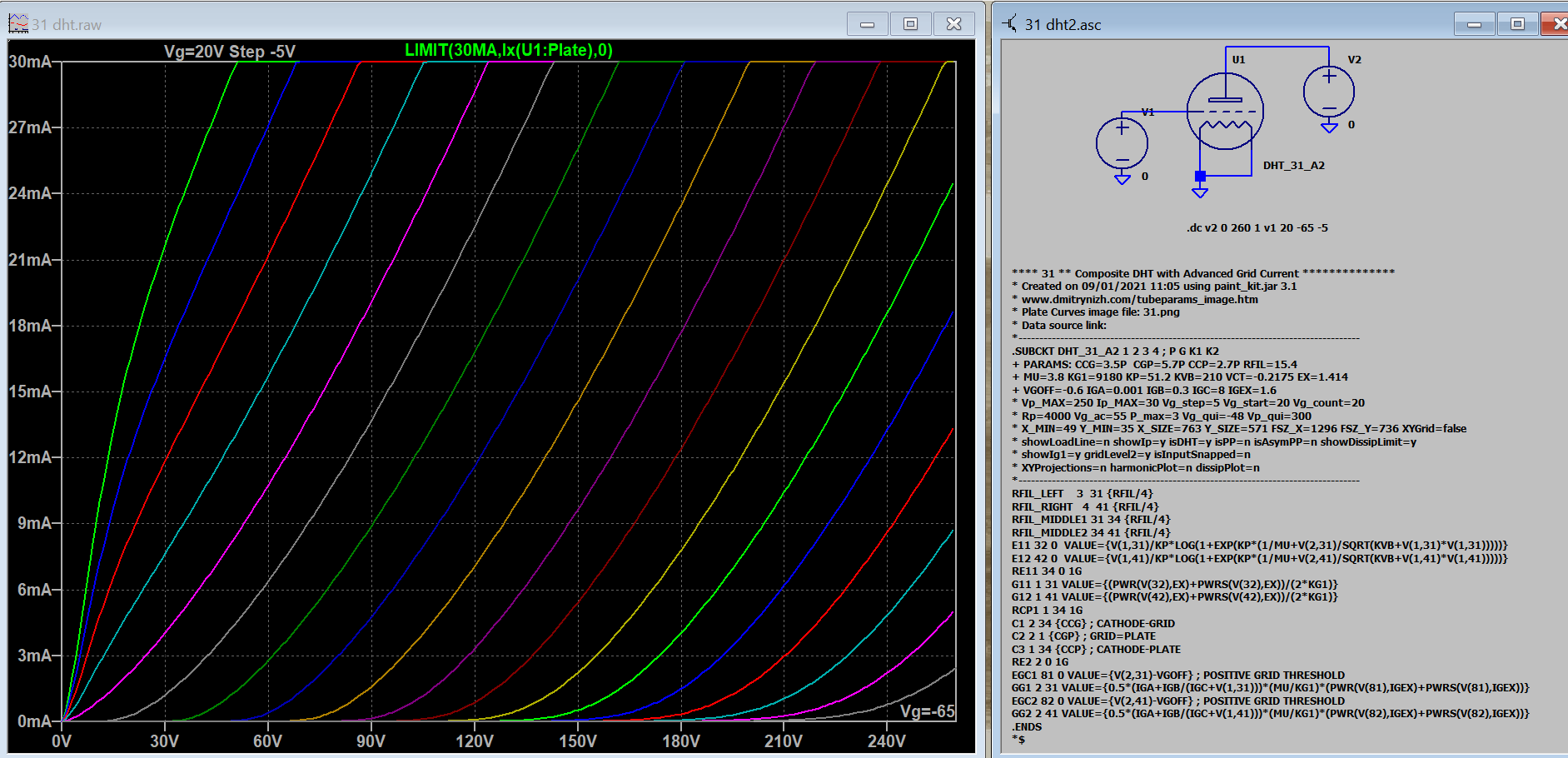Click the U1 reference designator label

click(x=1238, y=60)
